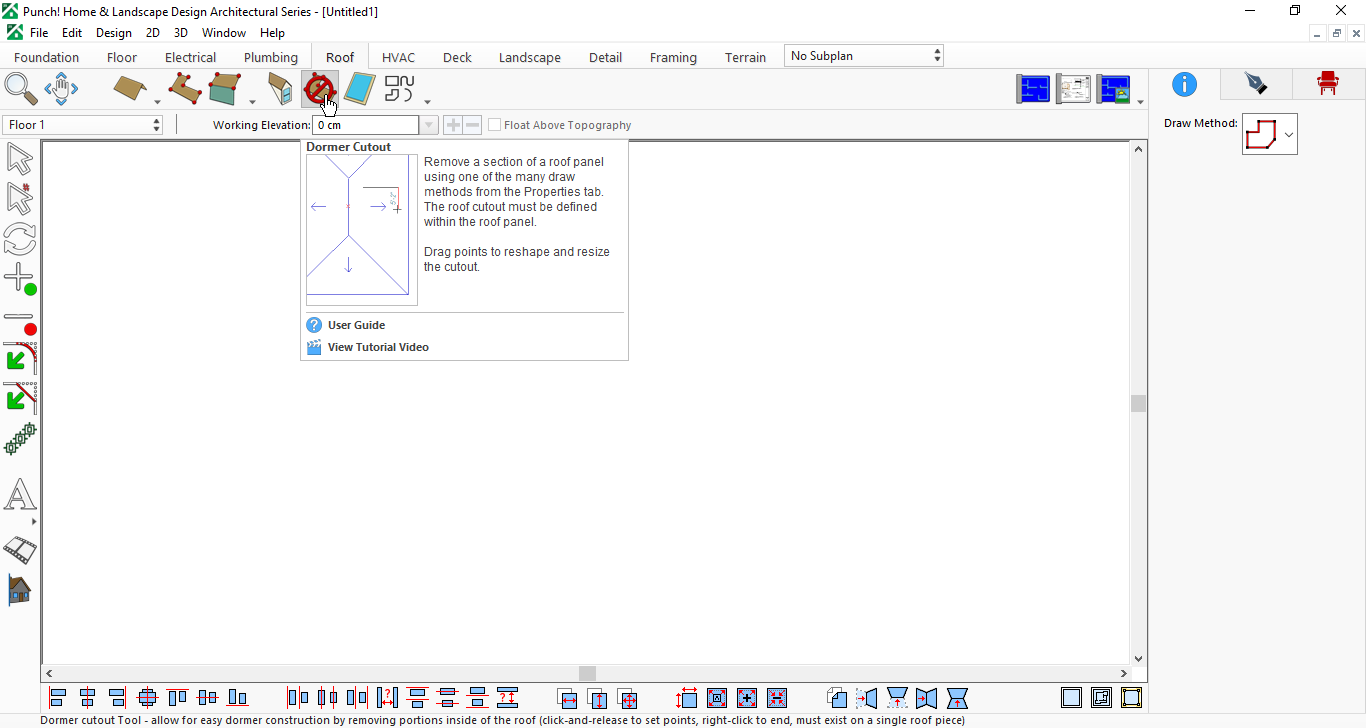Select the plain arrow selection tool
Screen dimensions: 1366x728
click(19, 159)
